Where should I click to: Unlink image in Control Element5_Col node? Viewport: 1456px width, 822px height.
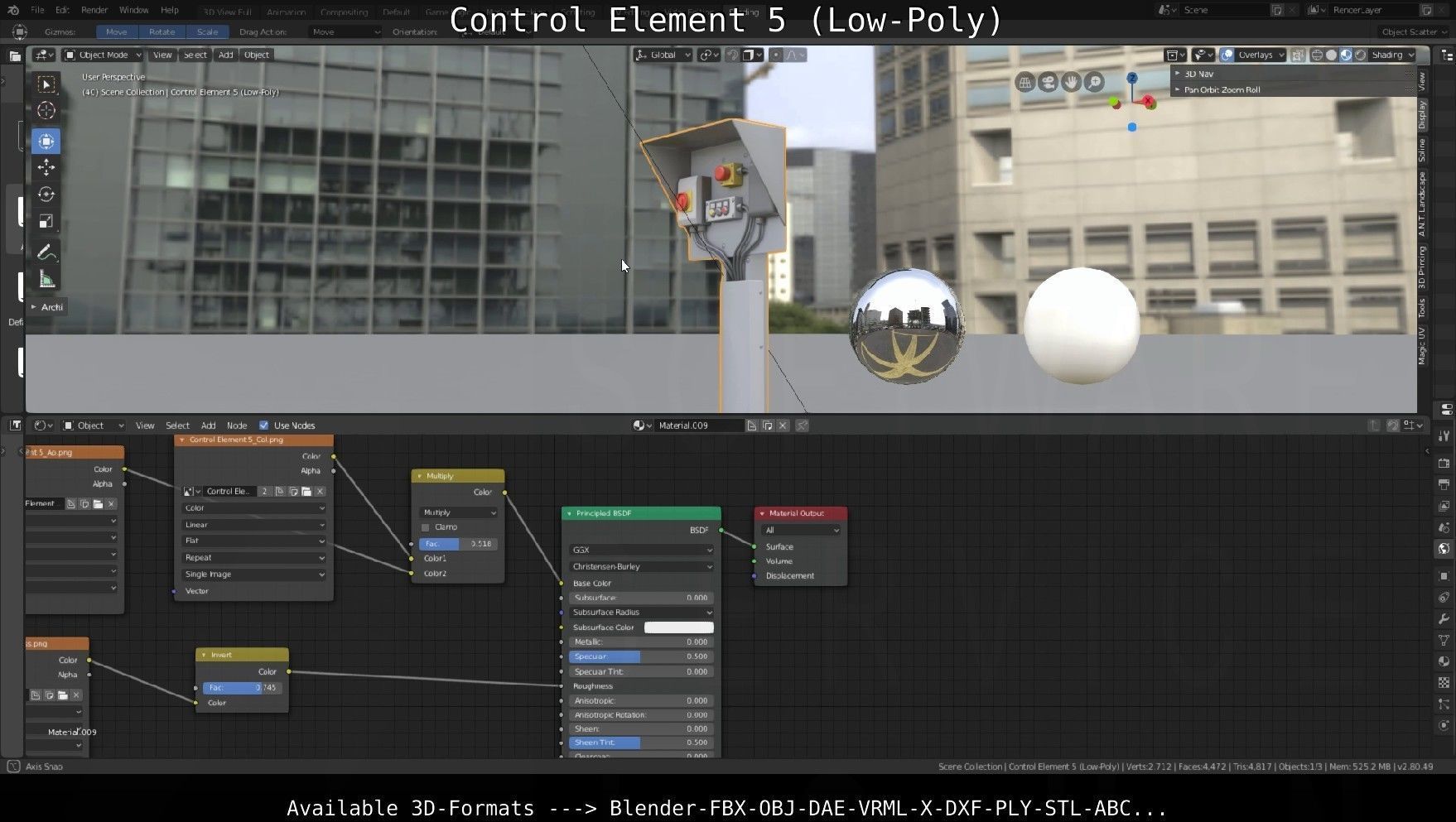tap(321, 492)
